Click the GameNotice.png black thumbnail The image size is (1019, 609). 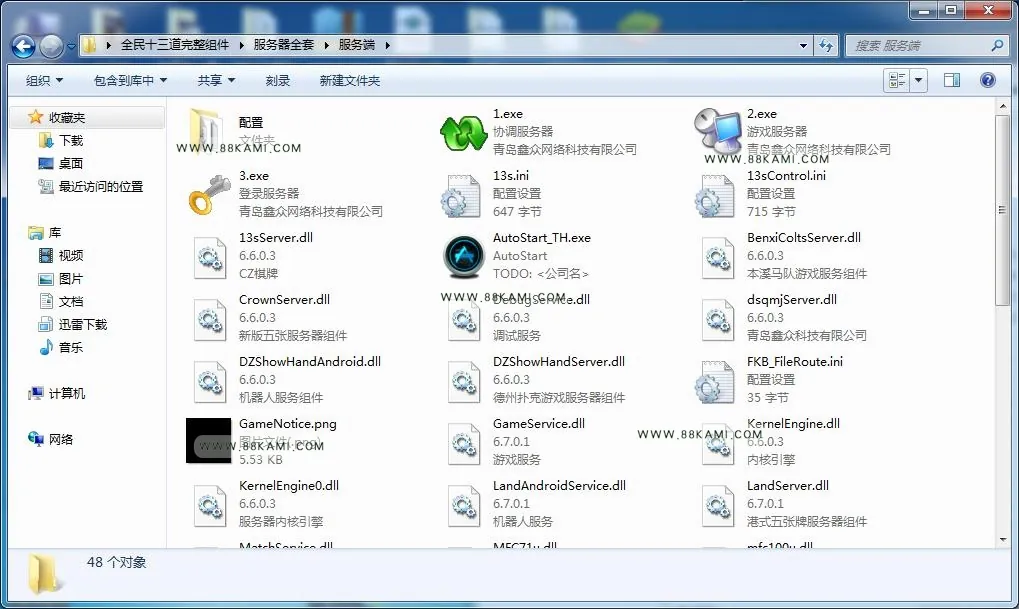click(x=209, y=441)
